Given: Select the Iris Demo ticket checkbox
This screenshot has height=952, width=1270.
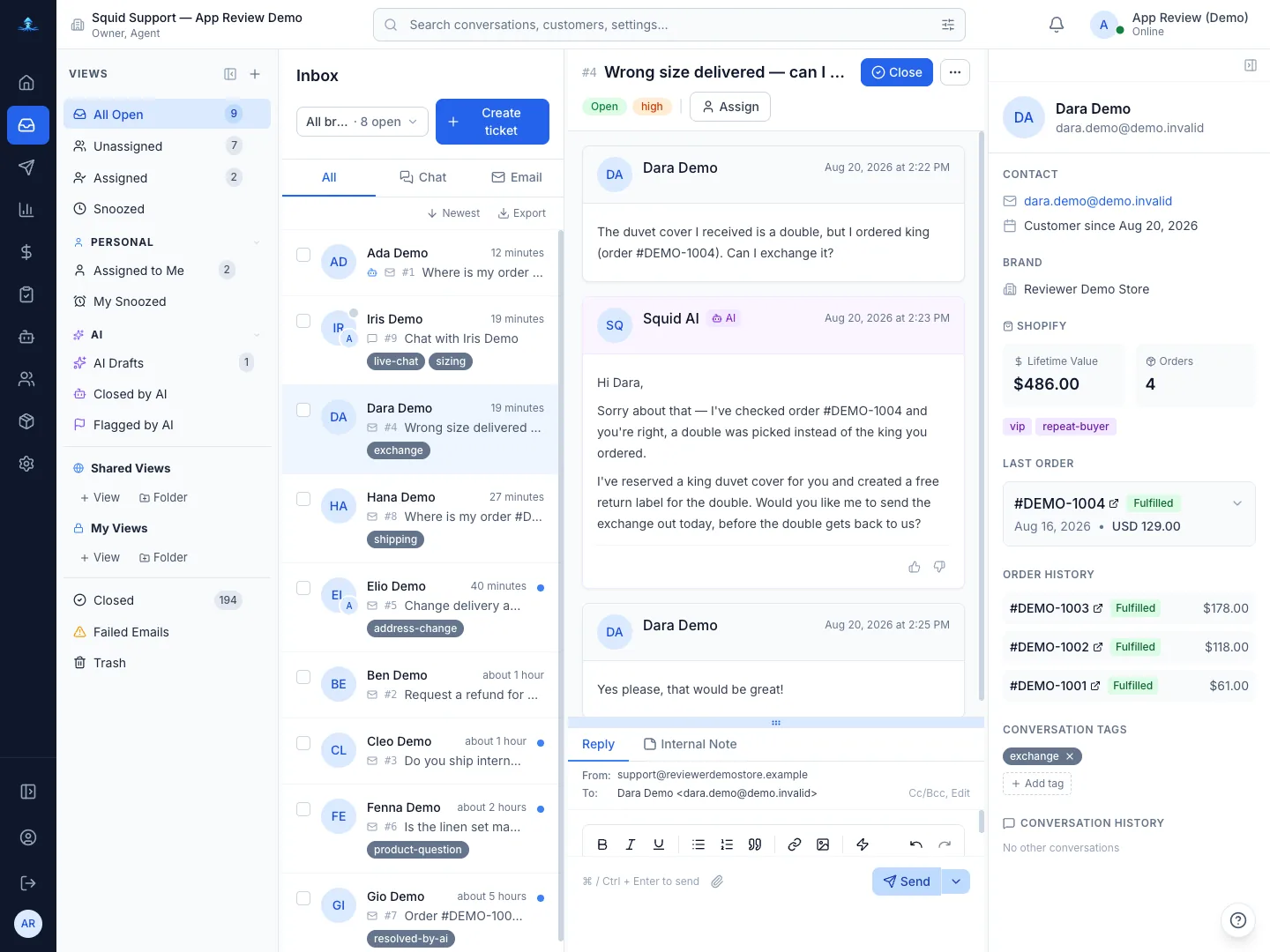Looking at the screenshot, I should pos(303,321).
